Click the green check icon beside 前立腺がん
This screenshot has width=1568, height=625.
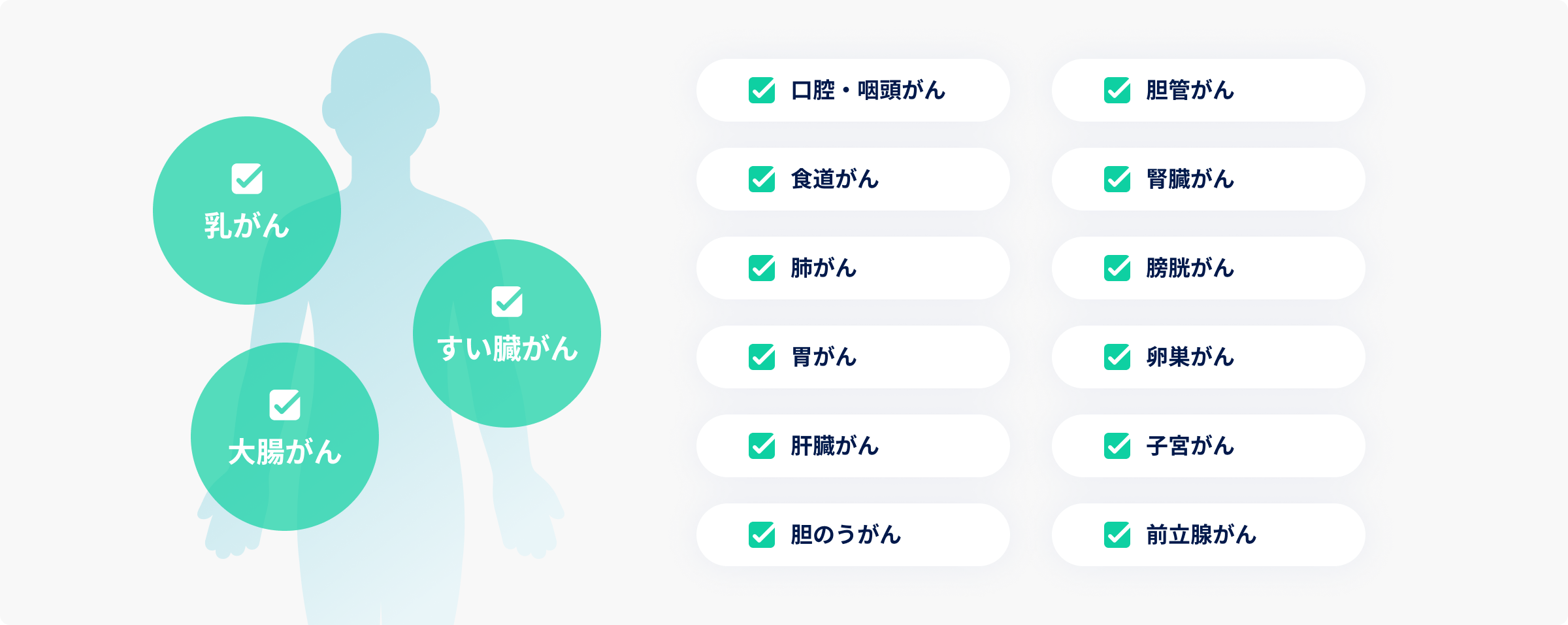click(x=1117, y=535)
